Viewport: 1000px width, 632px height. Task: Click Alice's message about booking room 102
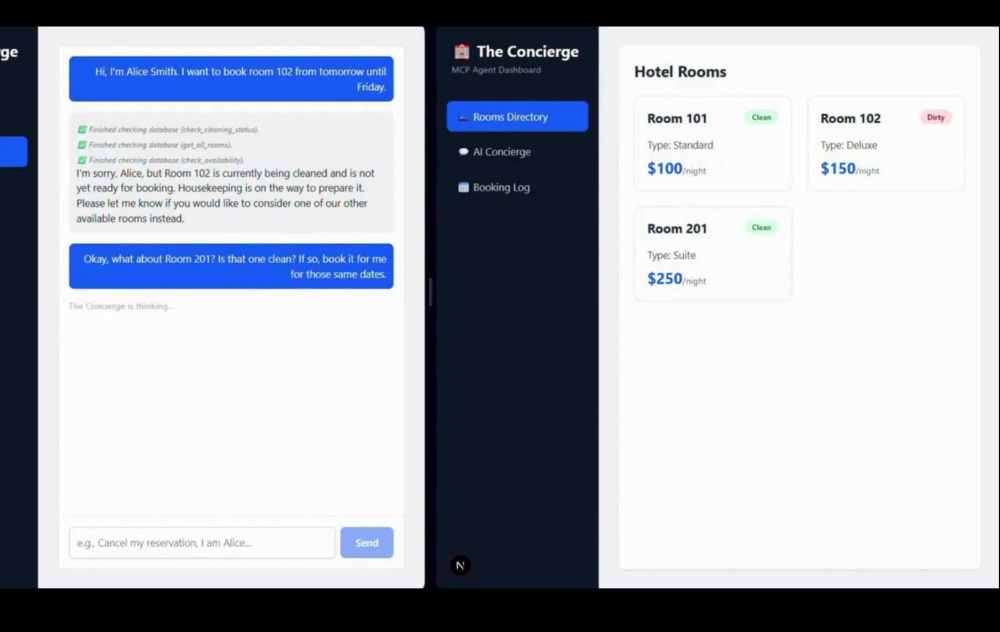[x=232, y=79]
